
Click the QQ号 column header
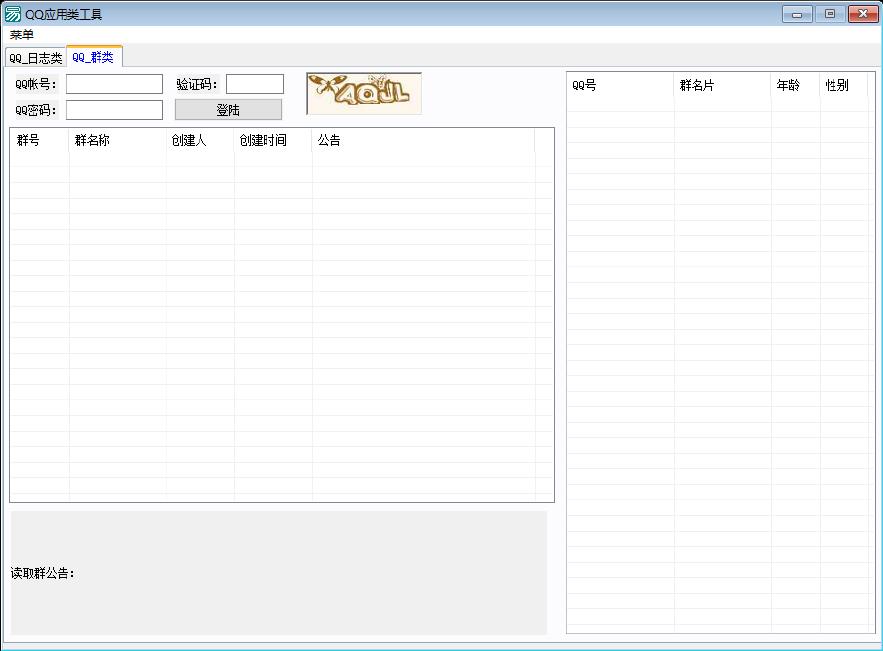(x=620, y=85)
